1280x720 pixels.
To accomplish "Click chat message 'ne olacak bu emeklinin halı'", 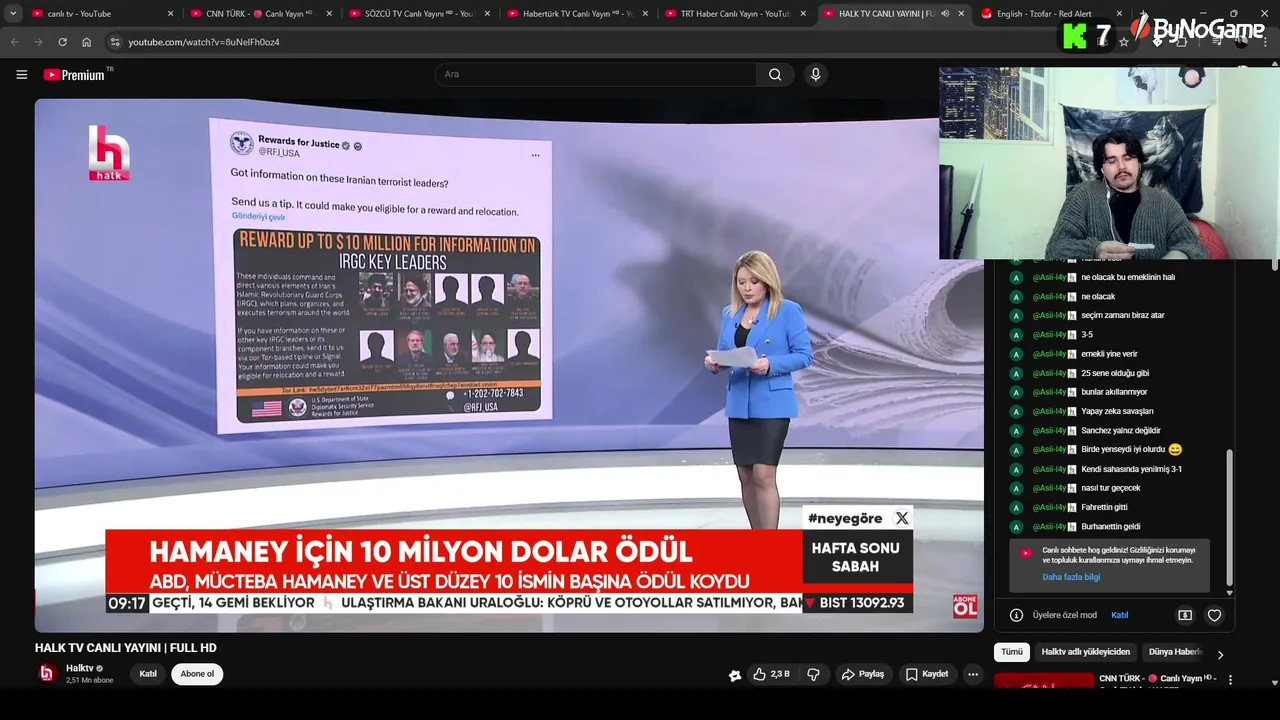I will [x=1127, y=277].
